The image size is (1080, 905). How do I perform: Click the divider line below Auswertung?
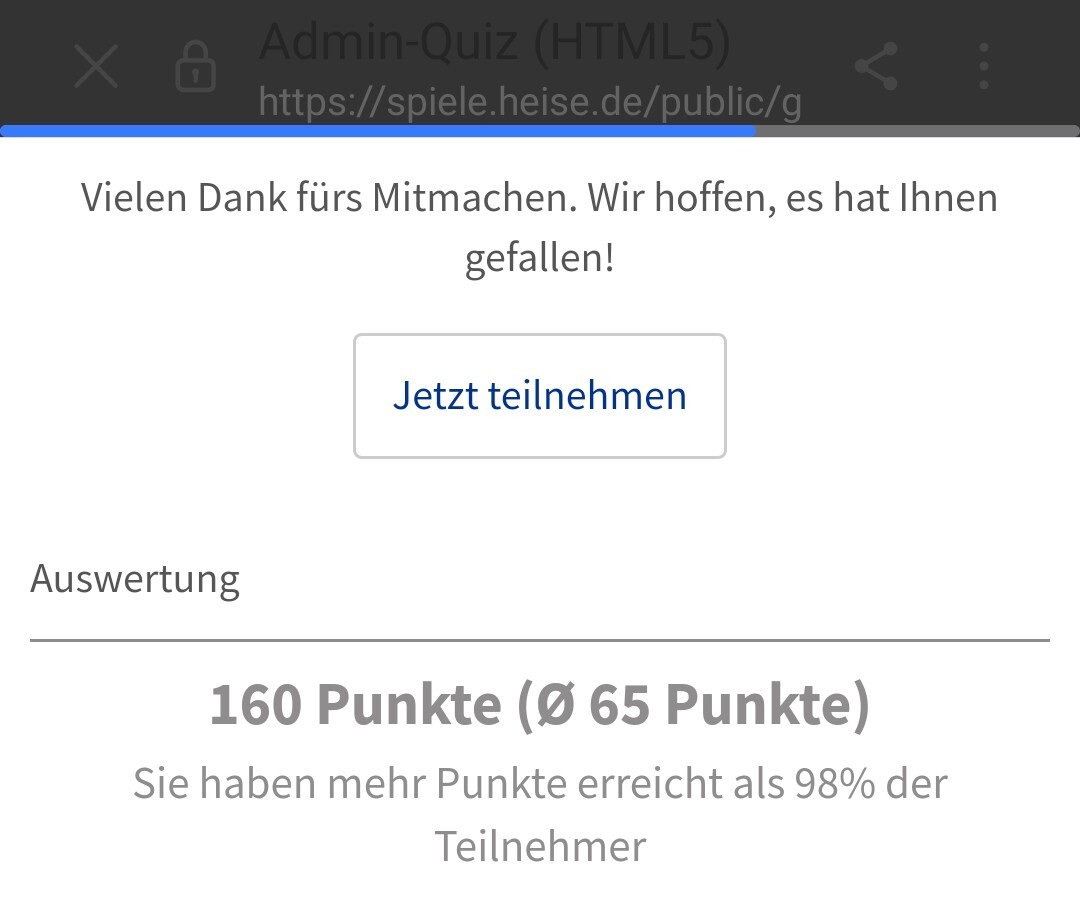coord(540,639)
